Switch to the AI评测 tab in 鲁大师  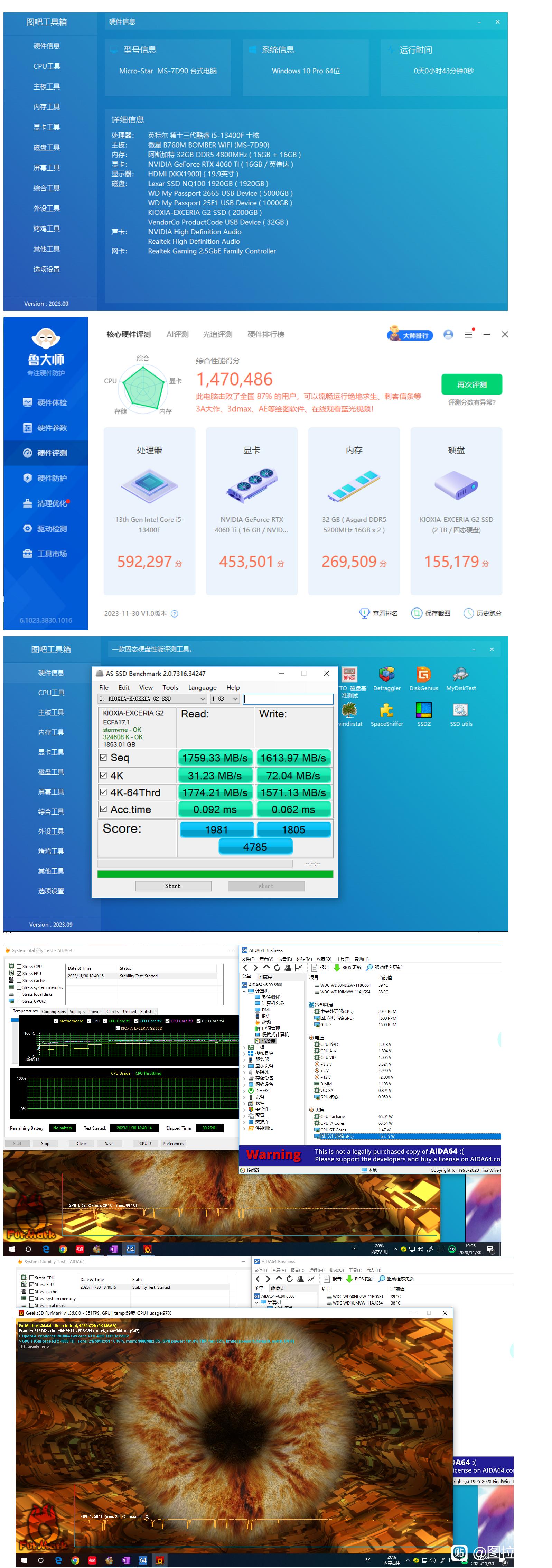coord(177,334)
